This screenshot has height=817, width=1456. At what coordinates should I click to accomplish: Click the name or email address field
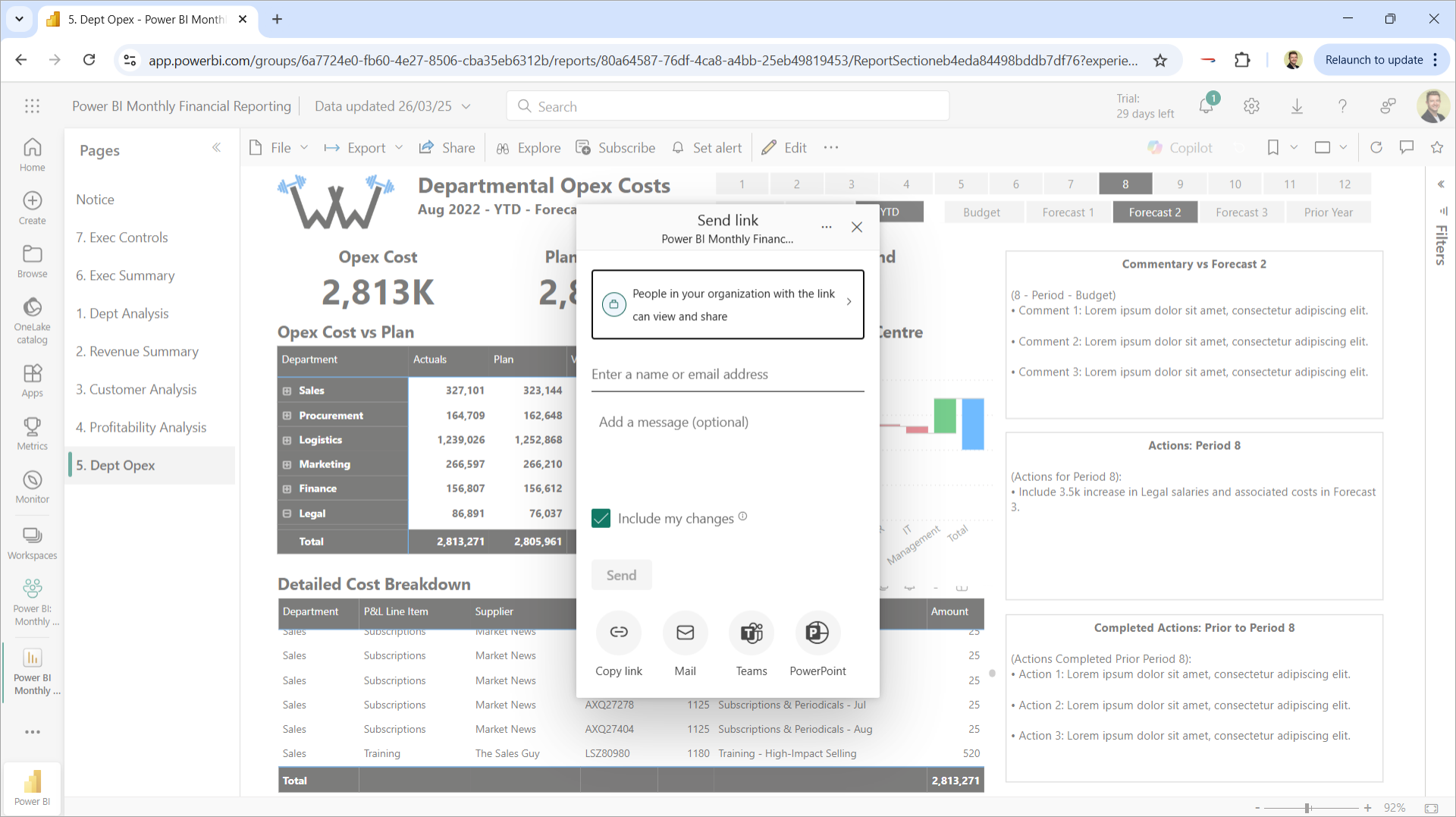(728, 375)
